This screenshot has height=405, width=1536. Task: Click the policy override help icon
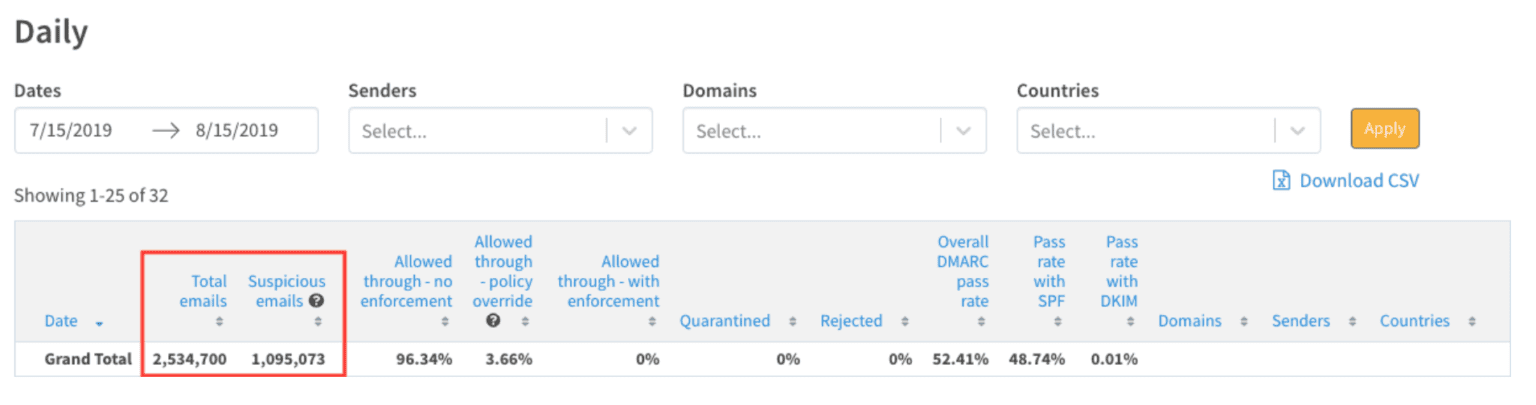tap(493, 321)
